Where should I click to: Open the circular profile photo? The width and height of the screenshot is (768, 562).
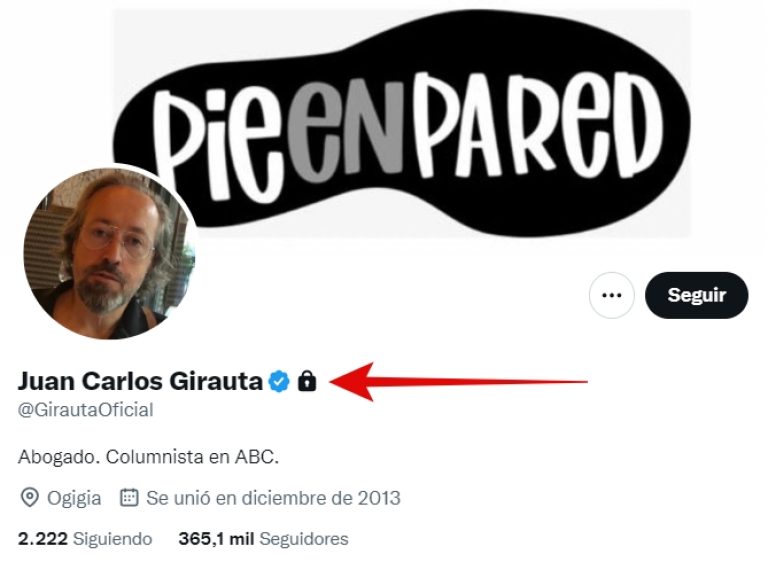point(110,253)
